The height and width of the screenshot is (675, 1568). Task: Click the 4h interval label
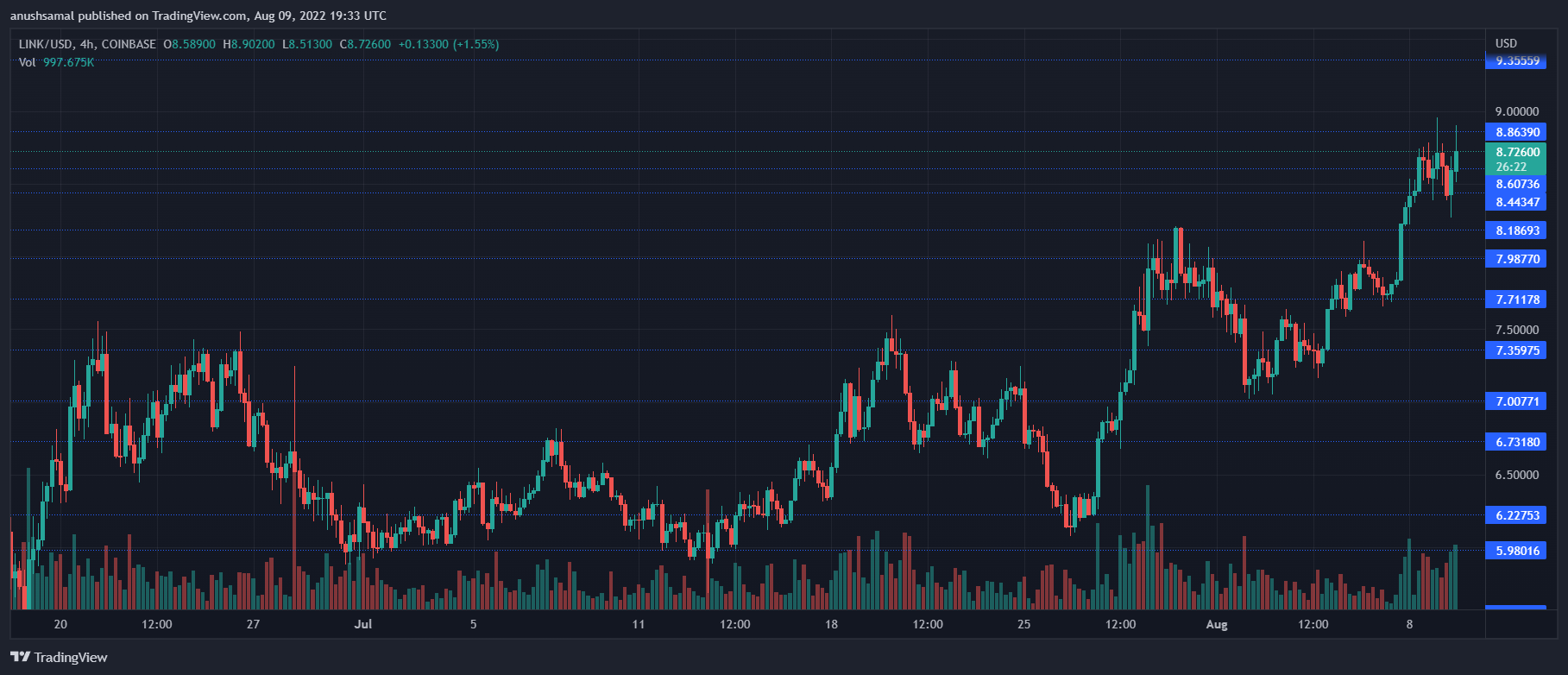(x=86, y=44)
